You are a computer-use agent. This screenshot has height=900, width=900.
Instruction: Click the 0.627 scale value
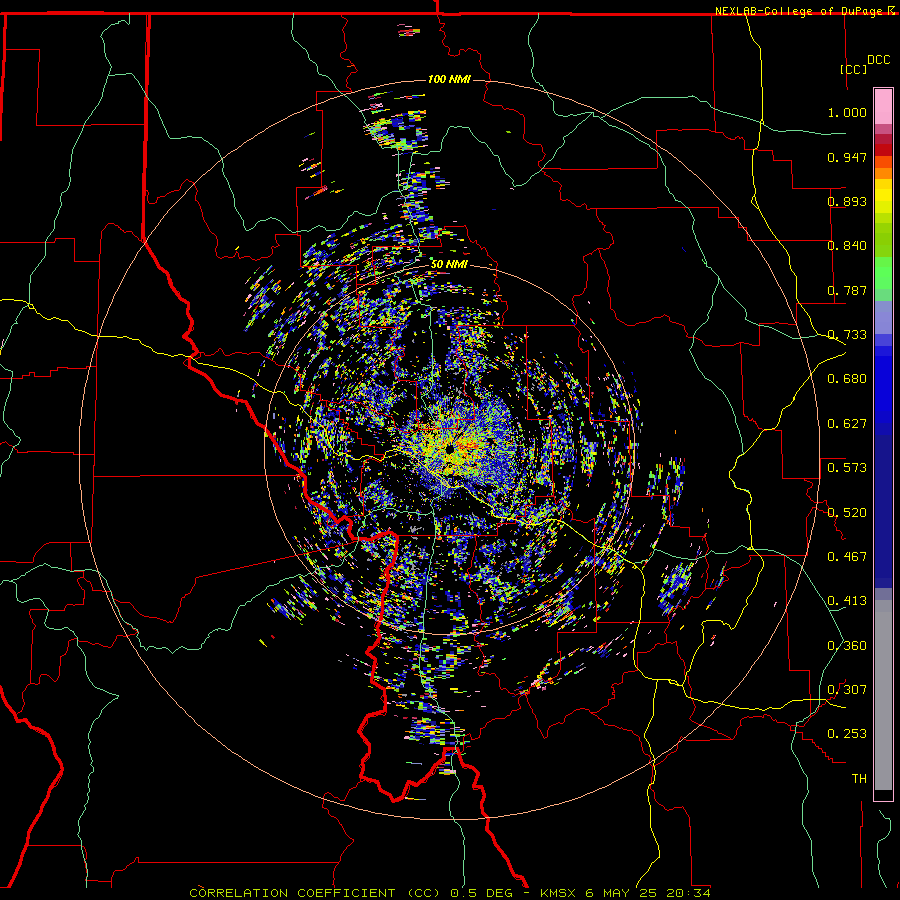coord(847,424)
